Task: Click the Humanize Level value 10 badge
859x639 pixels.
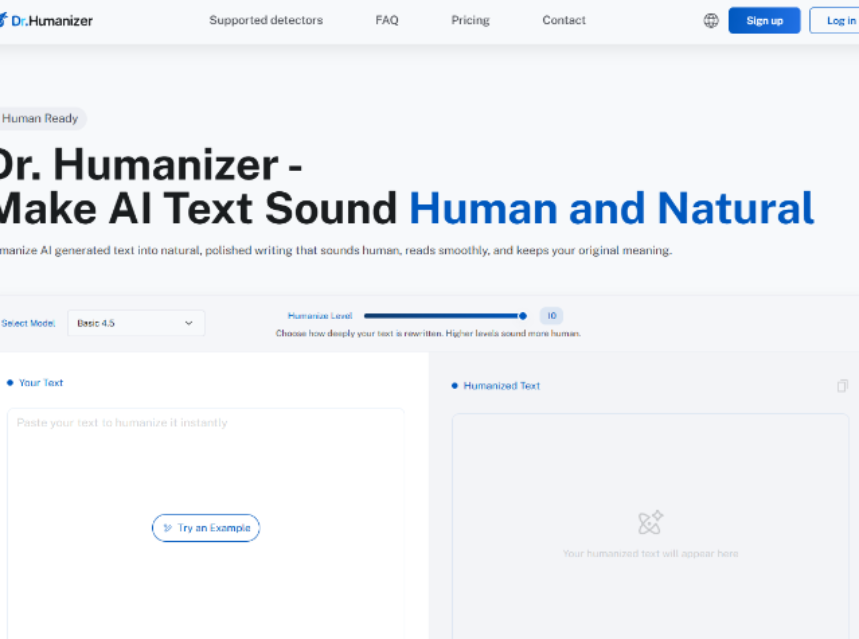Action: pyautogui.click(x=551, y=316)
